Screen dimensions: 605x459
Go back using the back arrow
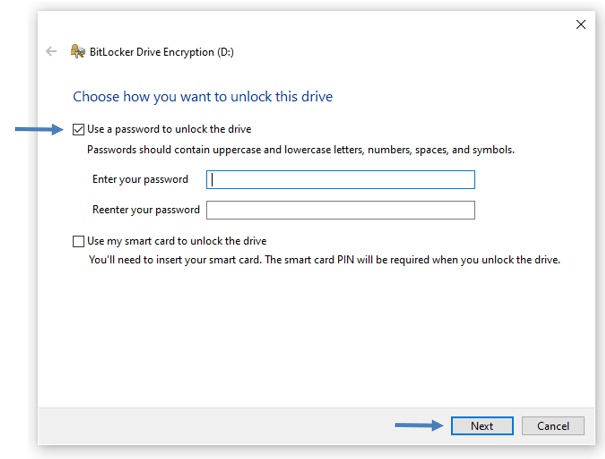51,51
